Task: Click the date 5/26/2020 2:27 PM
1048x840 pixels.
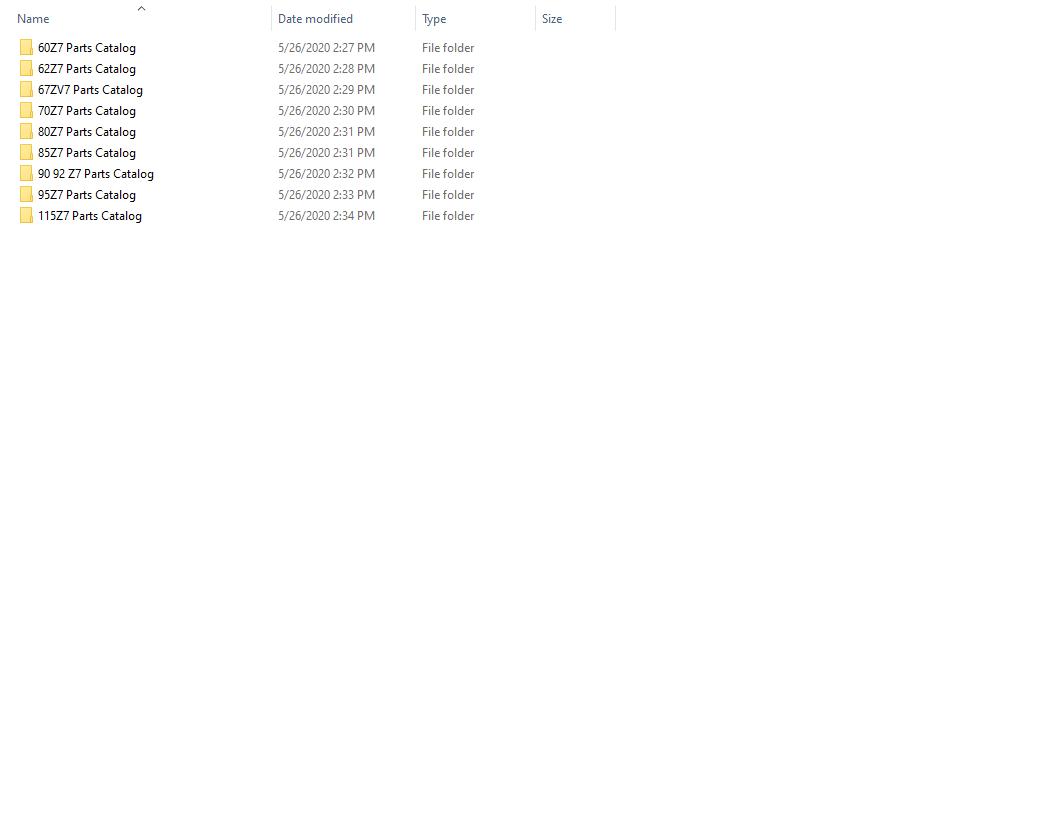Action: click(x=326, y=47)
